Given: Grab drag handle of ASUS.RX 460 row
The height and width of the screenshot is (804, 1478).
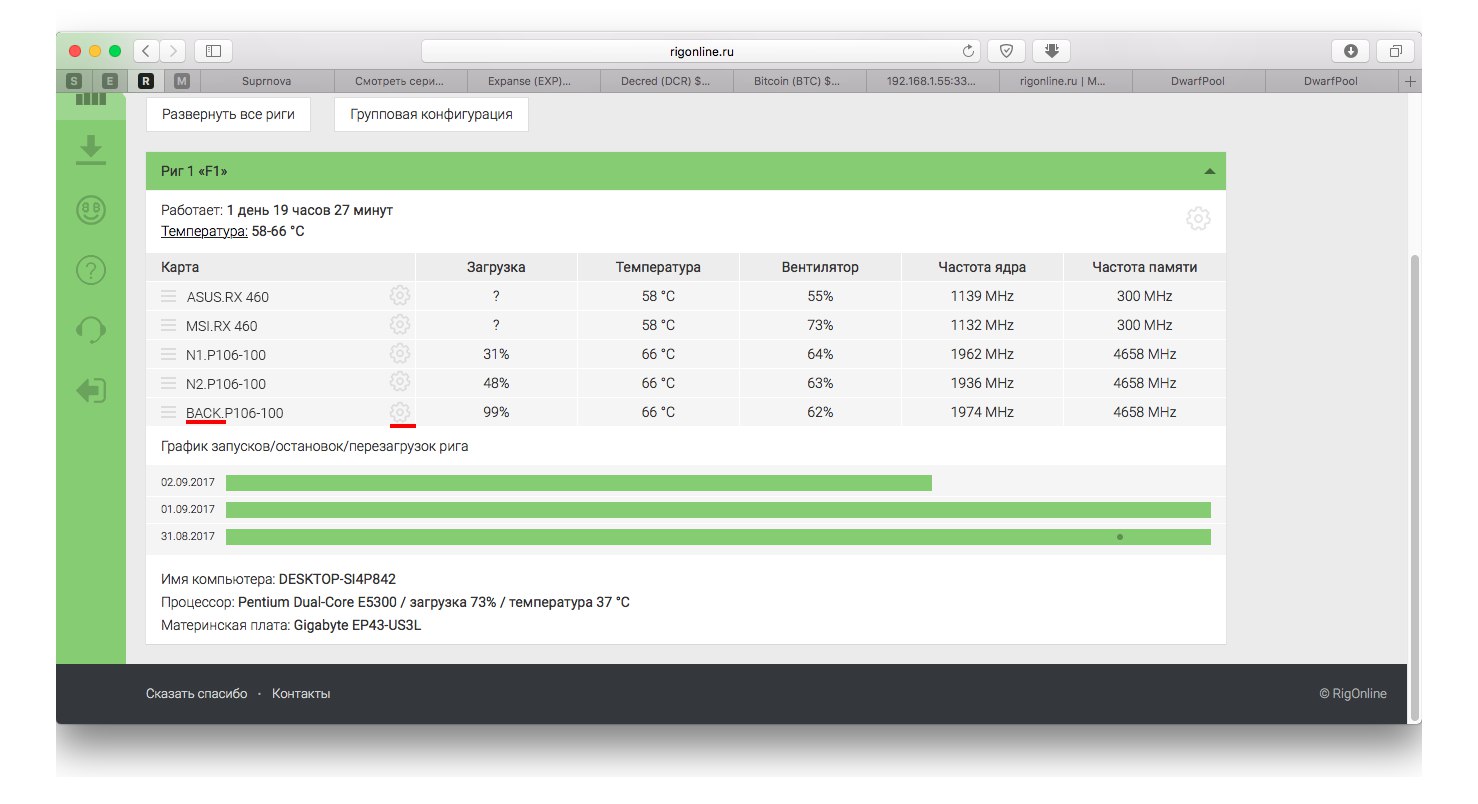Looking at the screenshot, I should click(x=168, y=296).
